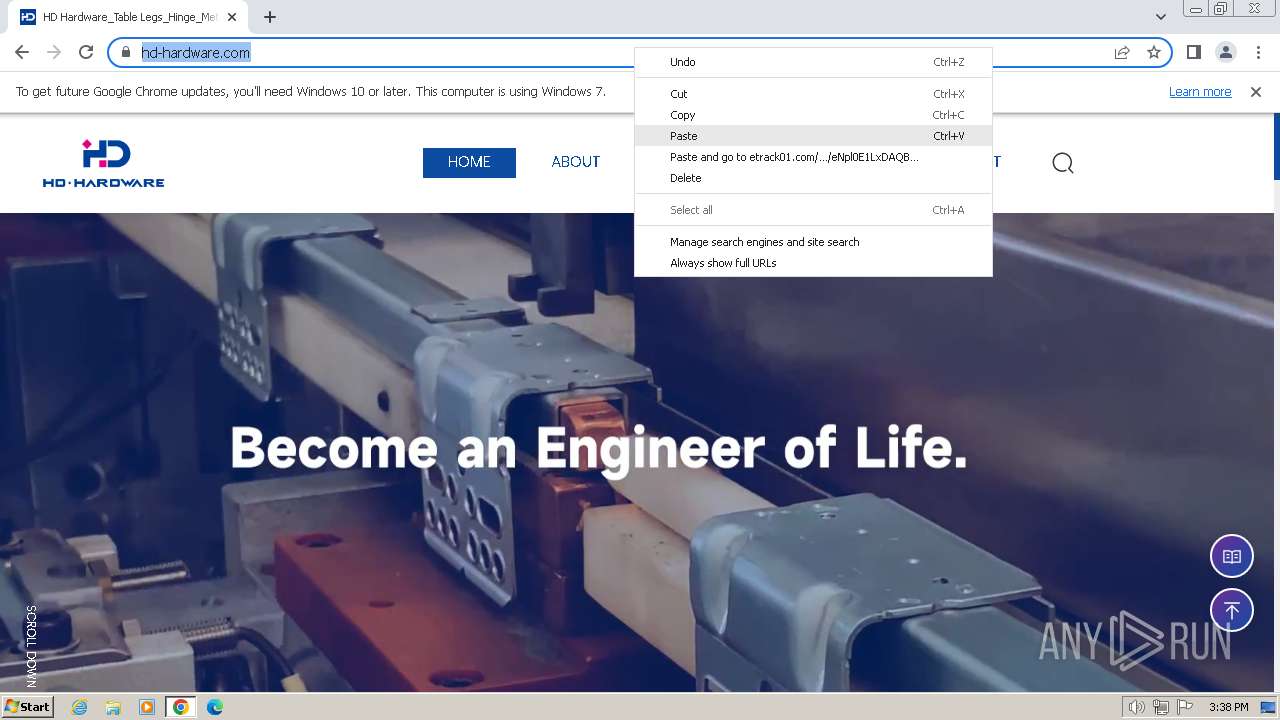Switch to Chrome in the taskbar
1280x720 pixels.
pos(181,707)
